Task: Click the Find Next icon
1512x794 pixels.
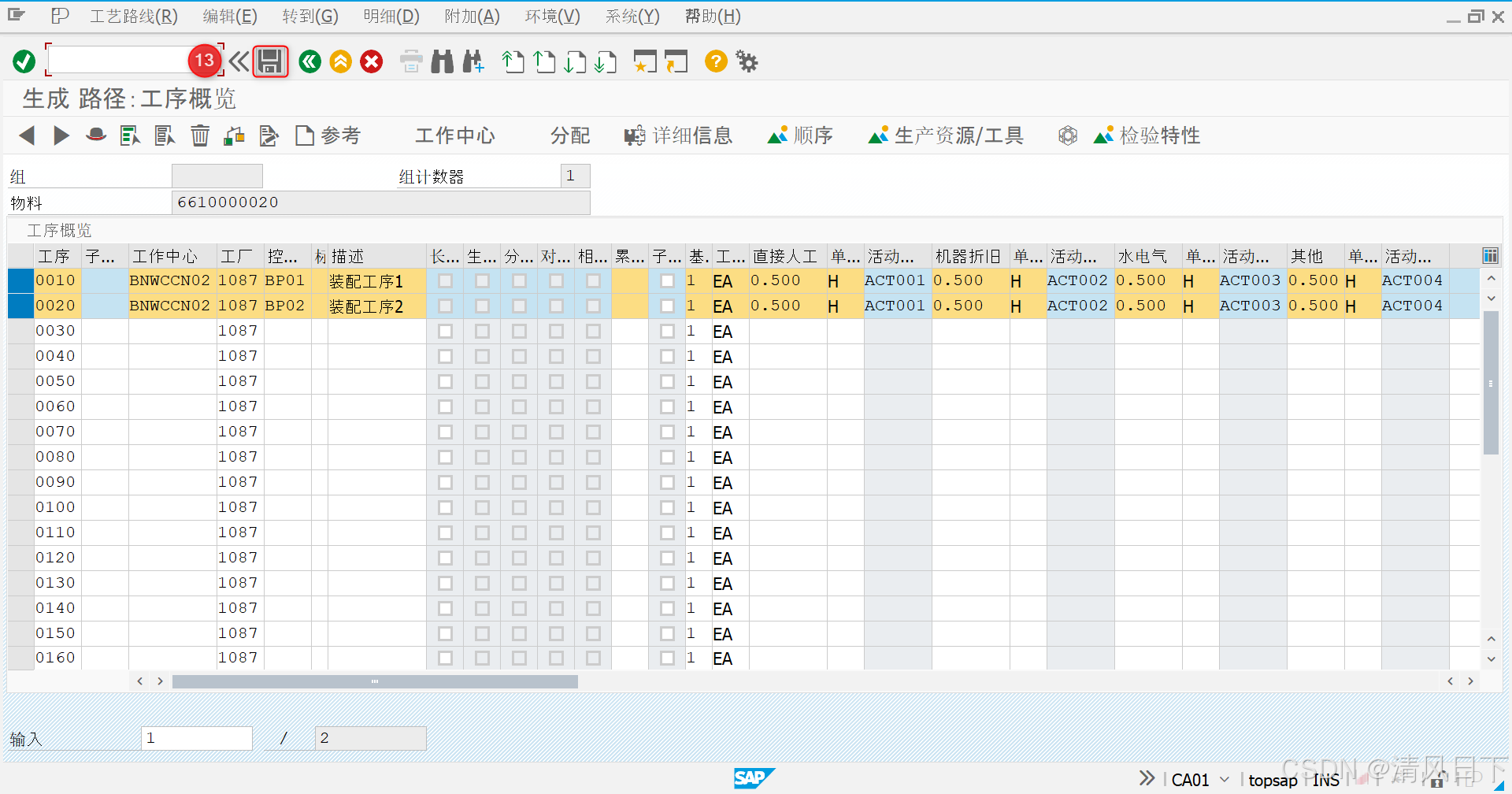Action: click(x=472, y=61)
